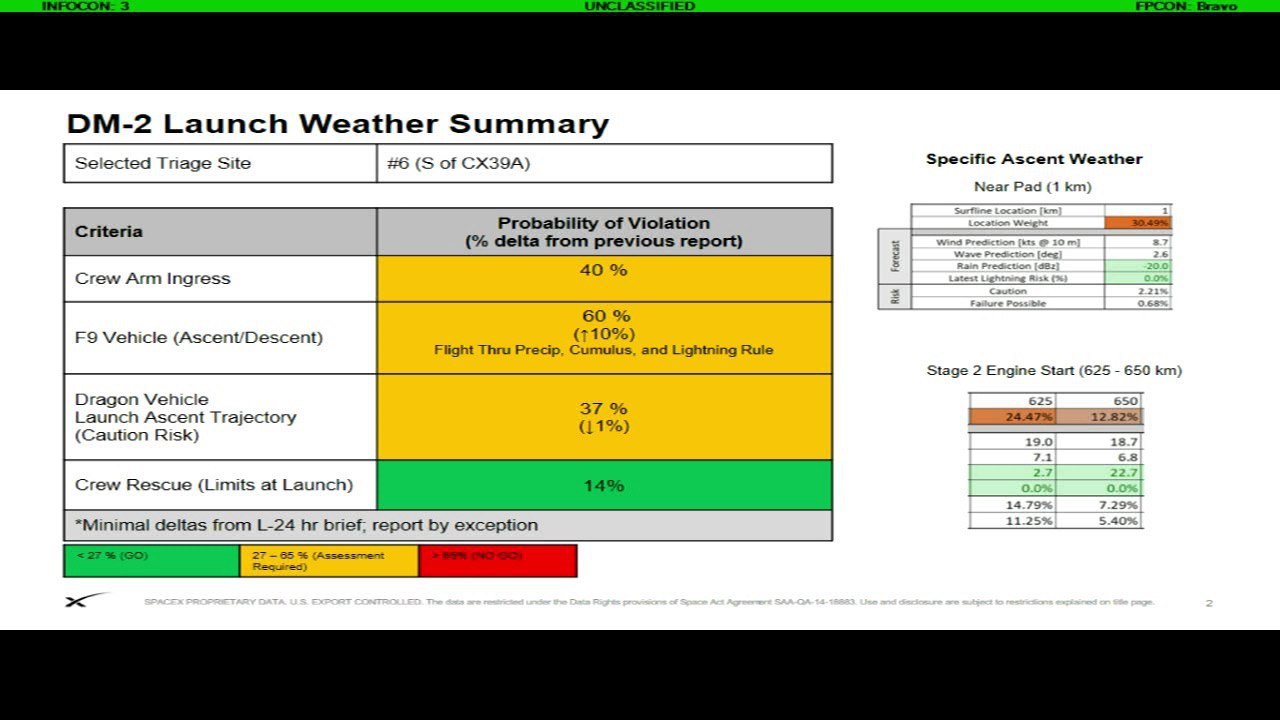The image size is (1280, 720).
Task: Click the 'FPCON: Bravo' banner label
Action: [x=1187, y=6]
